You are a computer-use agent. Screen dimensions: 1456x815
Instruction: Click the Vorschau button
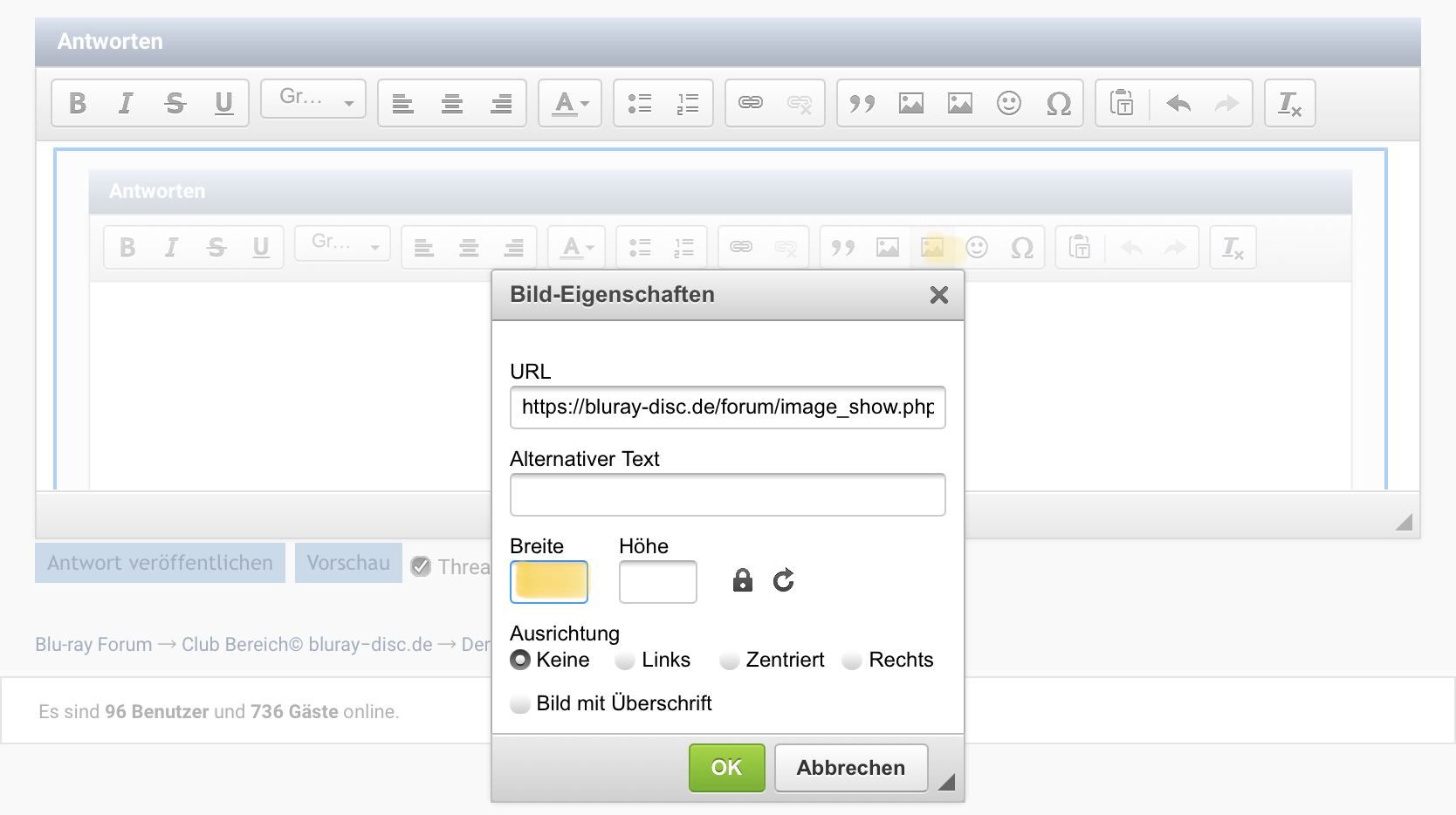point(348,563)
